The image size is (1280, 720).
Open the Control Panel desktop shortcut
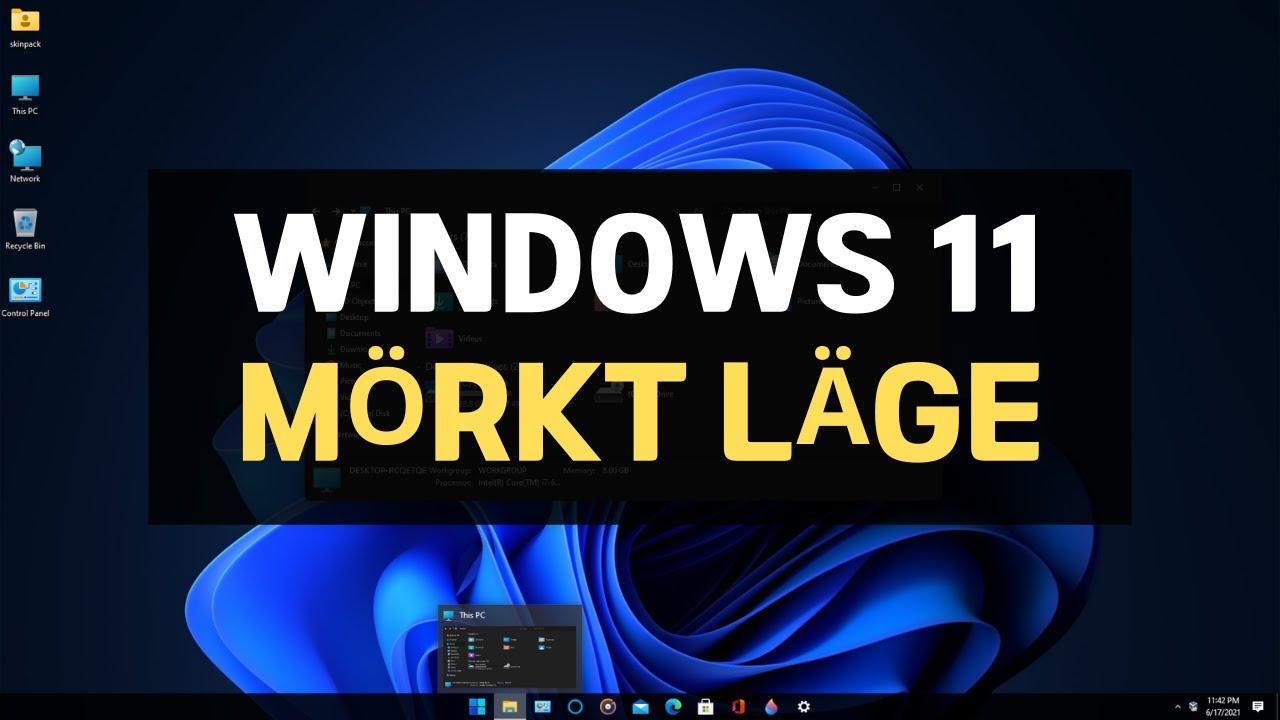tap(25, 297)
